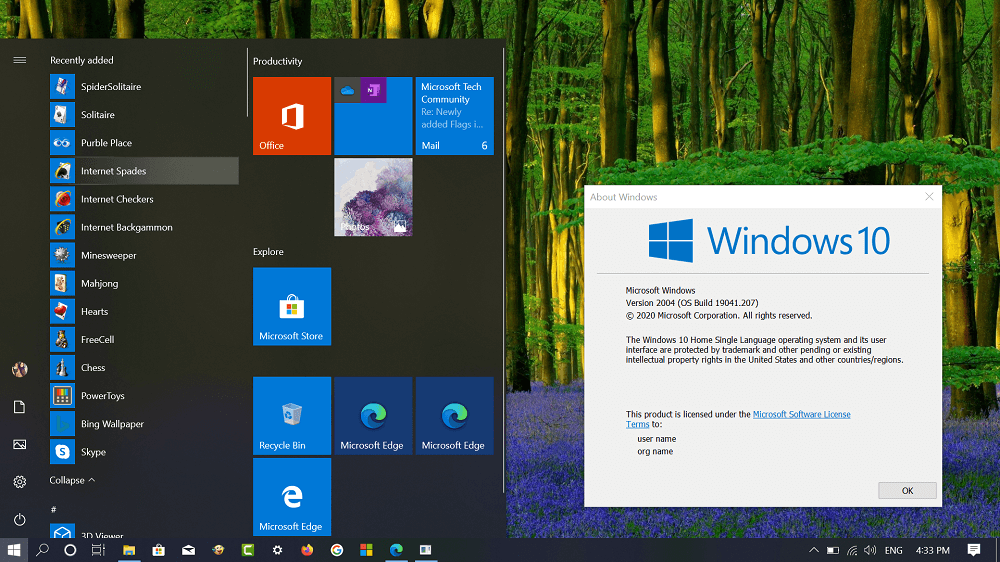Screen dimensions: 1000x562
Task: Open the Office tile
Action: (x=291, y=115)
